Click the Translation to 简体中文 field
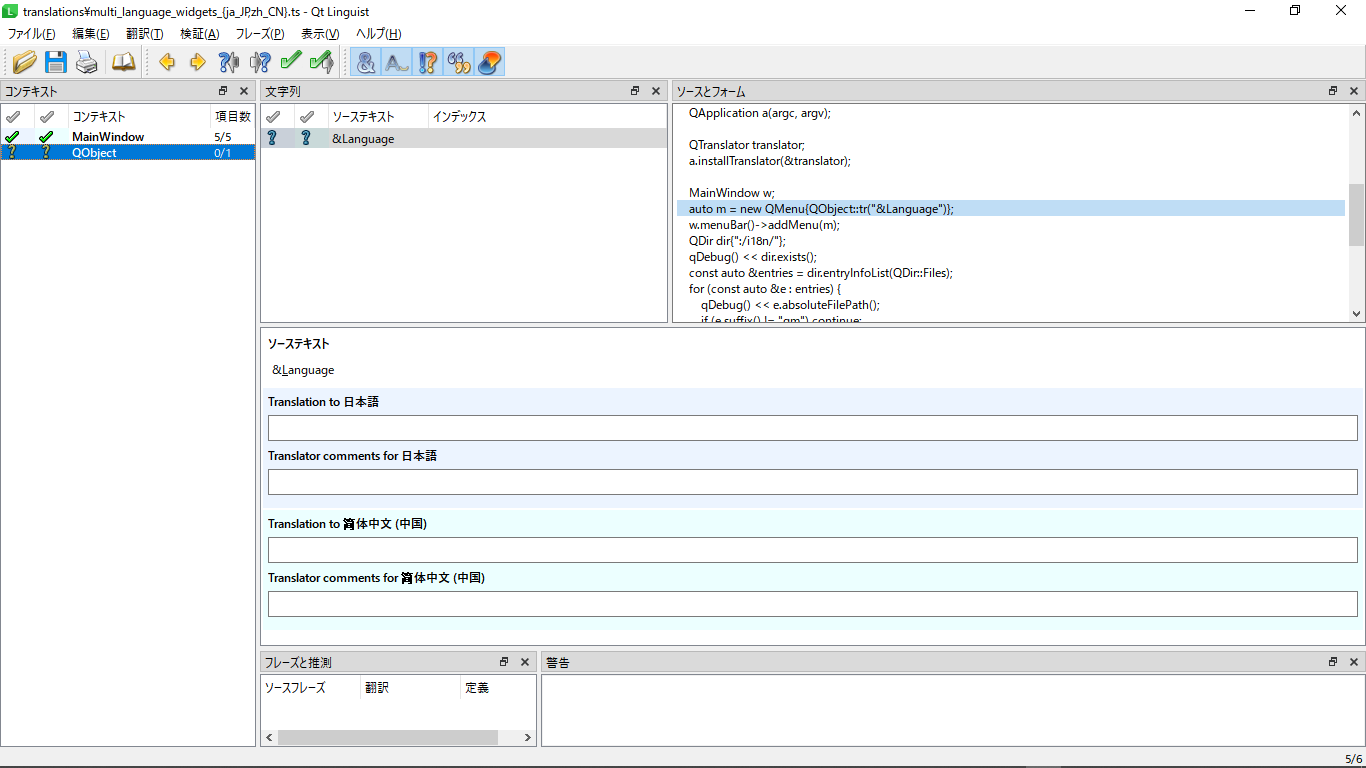This screenshot has height=768, width=1366. pos(812,550)
